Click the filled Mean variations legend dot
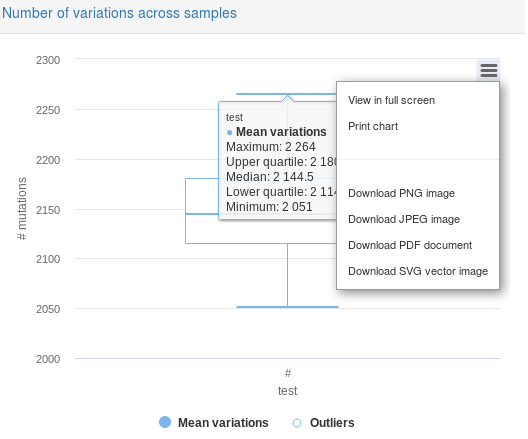 (x=165, y=422)
